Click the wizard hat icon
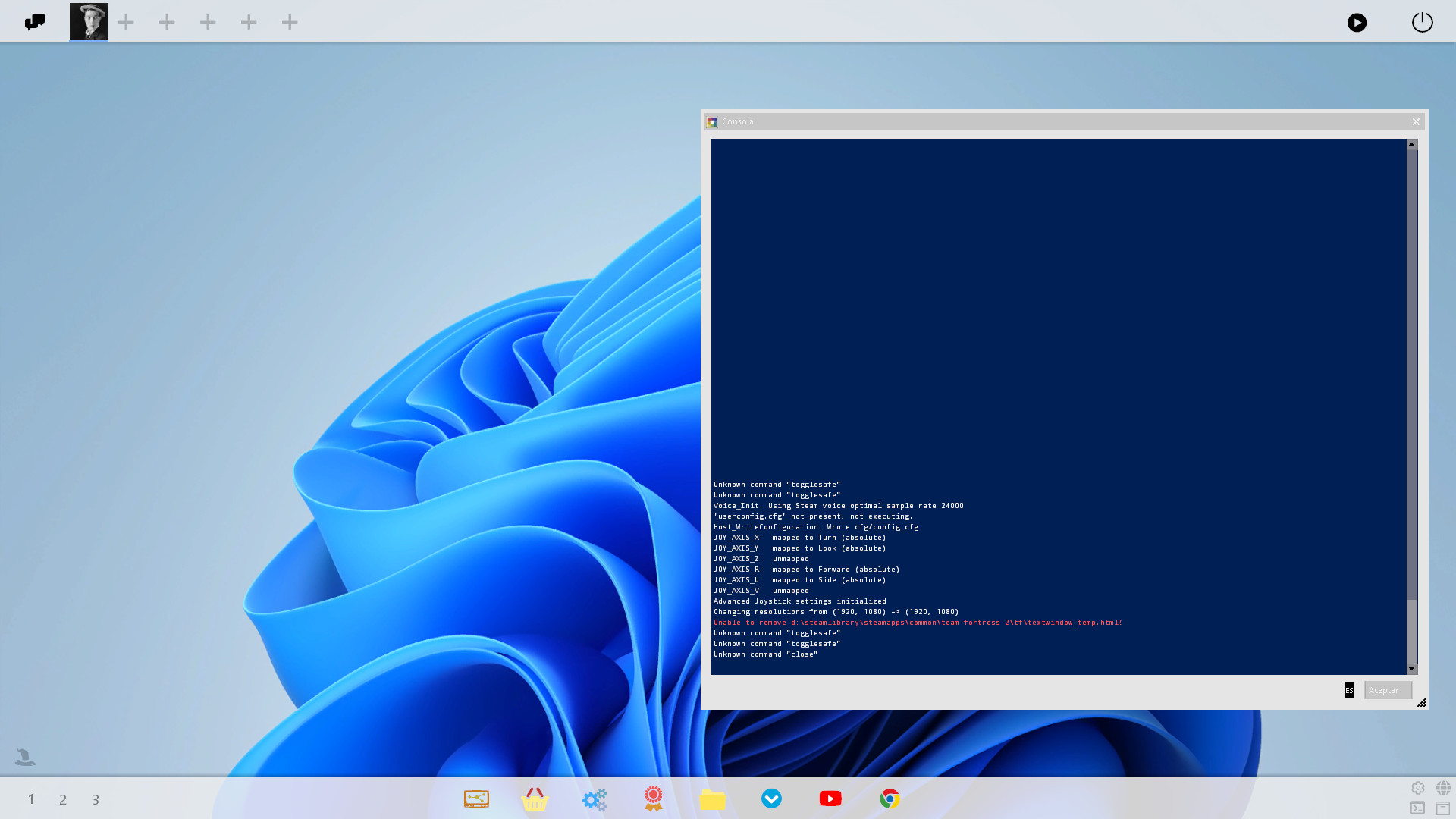 25,757
